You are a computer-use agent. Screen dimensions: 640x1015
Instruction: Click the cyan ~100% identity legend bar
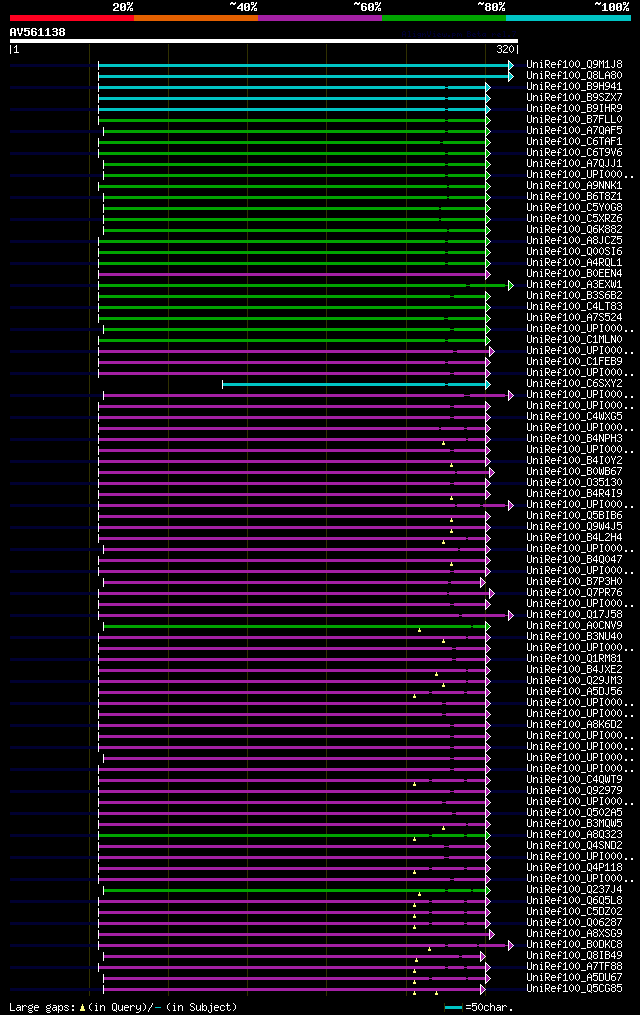pyautogui.click(x=568, y=18)
